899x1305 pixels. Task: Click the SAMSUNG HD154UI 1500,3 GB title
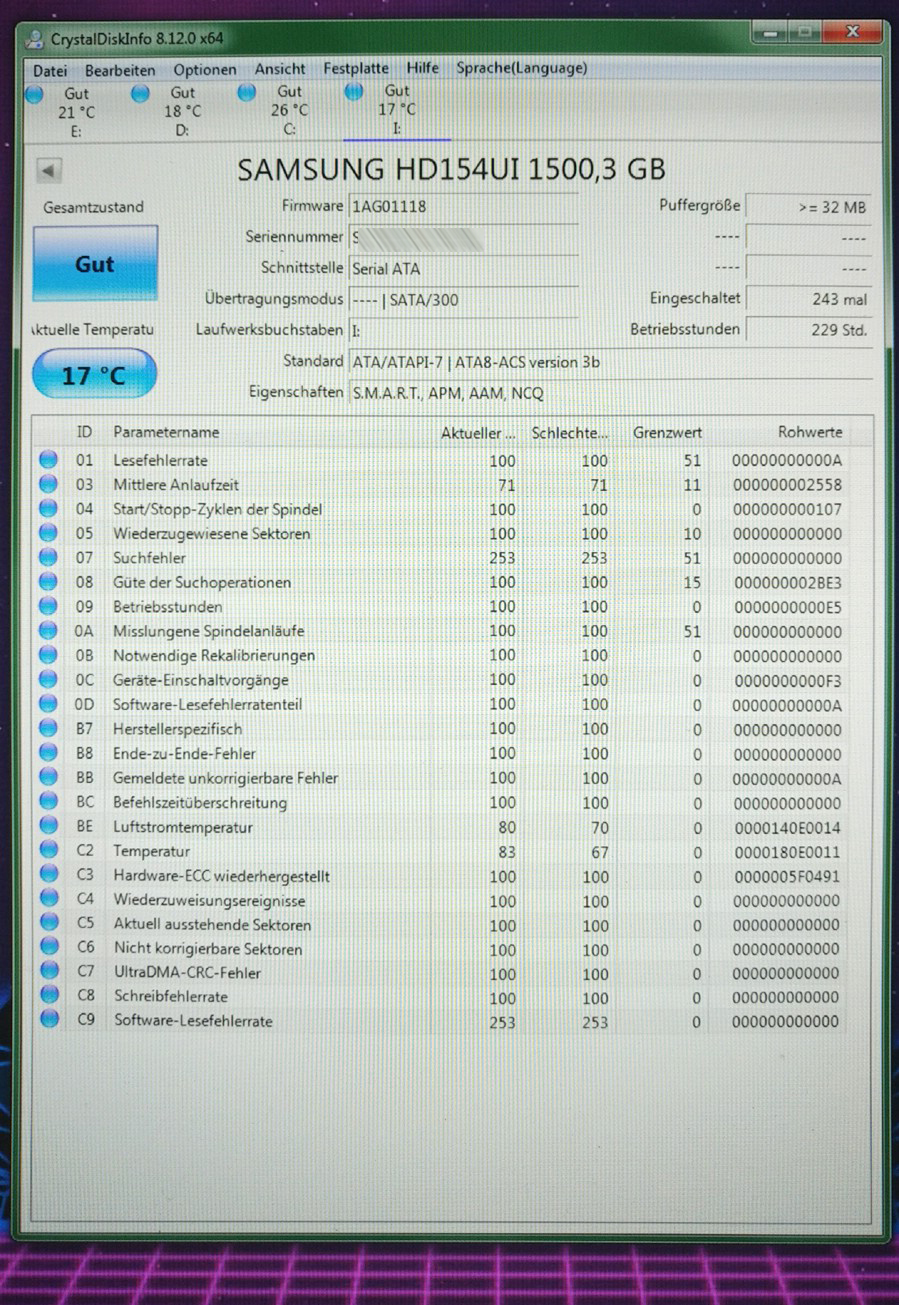[x=452, y=169]
